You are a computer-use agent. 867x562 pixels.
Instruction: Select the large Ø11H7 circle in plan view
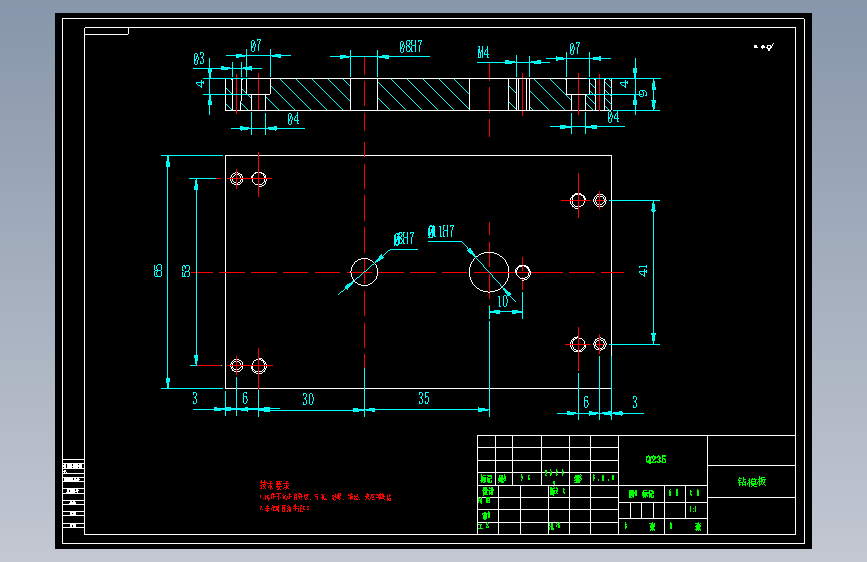tap(489, 272)
